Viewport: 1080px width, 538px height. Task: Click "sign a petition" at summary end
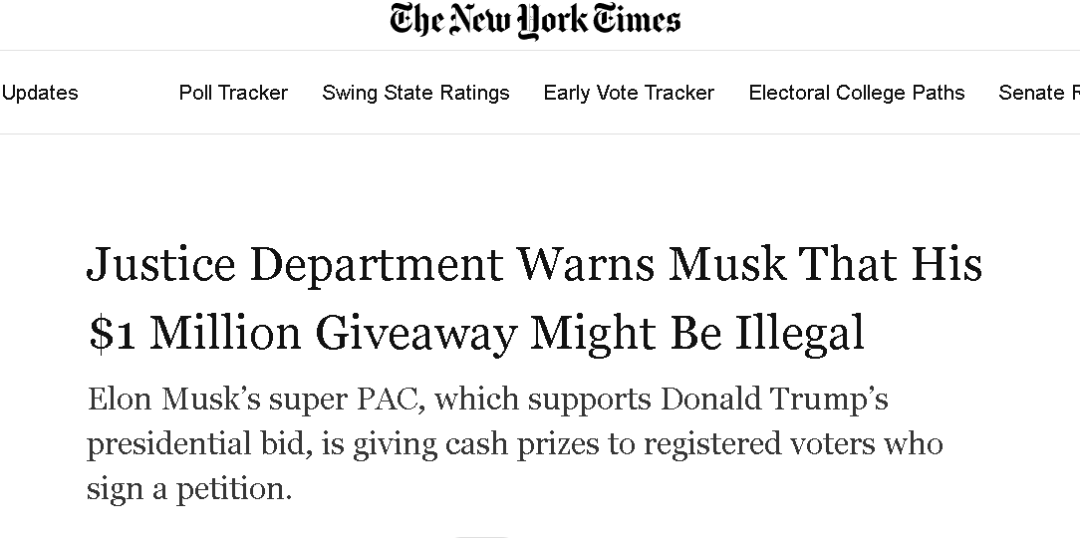(x=186, y=489)
